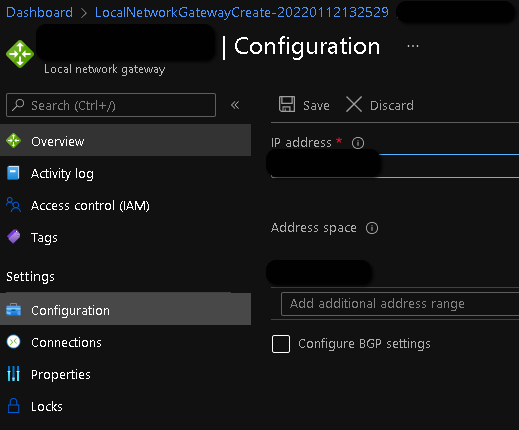Click the Properties bars icon
This screenshot has height=430, width=519.
pyautogui.click(x=13, y=374)
